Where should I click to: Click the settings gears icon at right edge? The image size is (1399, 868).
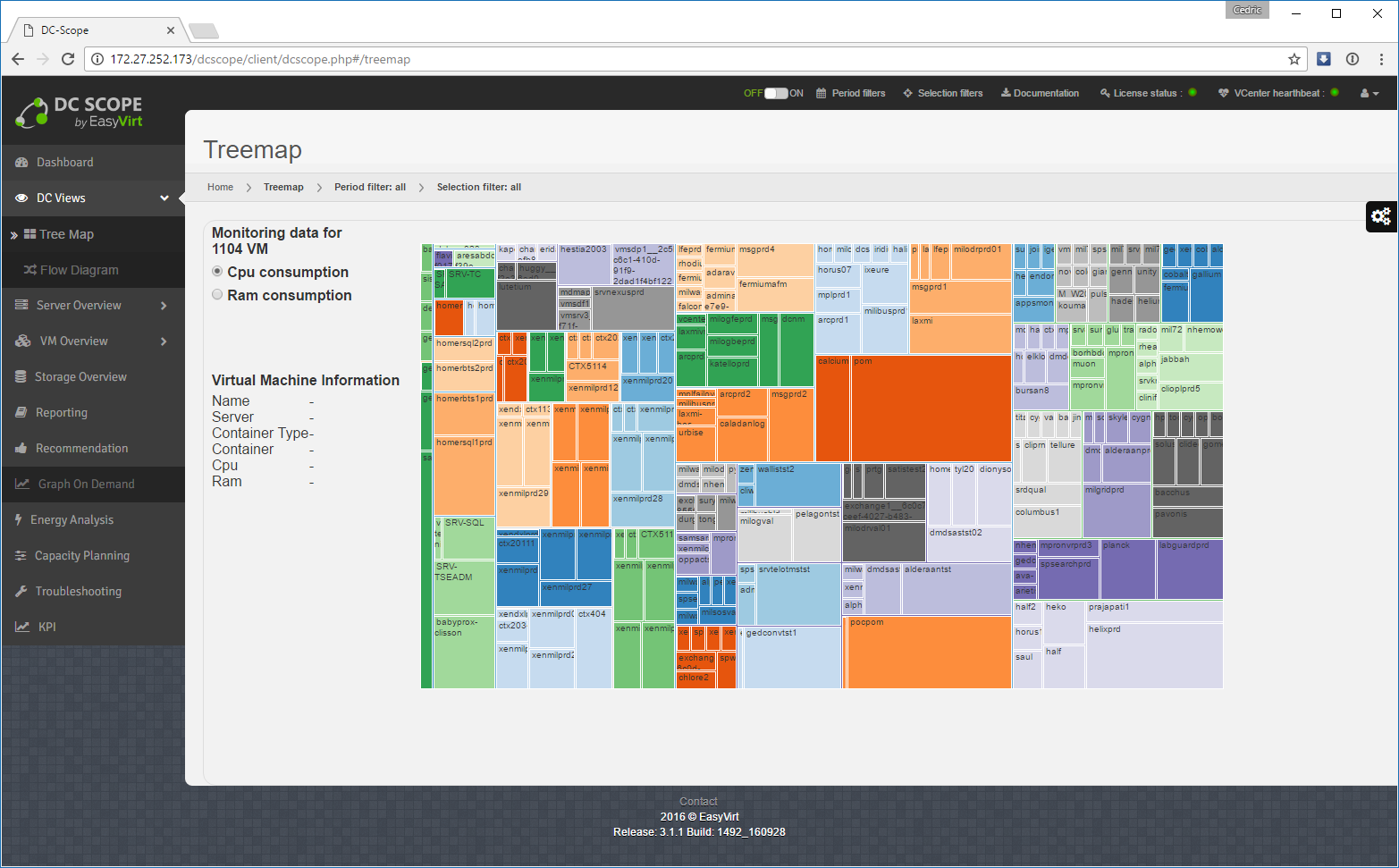(x=1381, y=216)
